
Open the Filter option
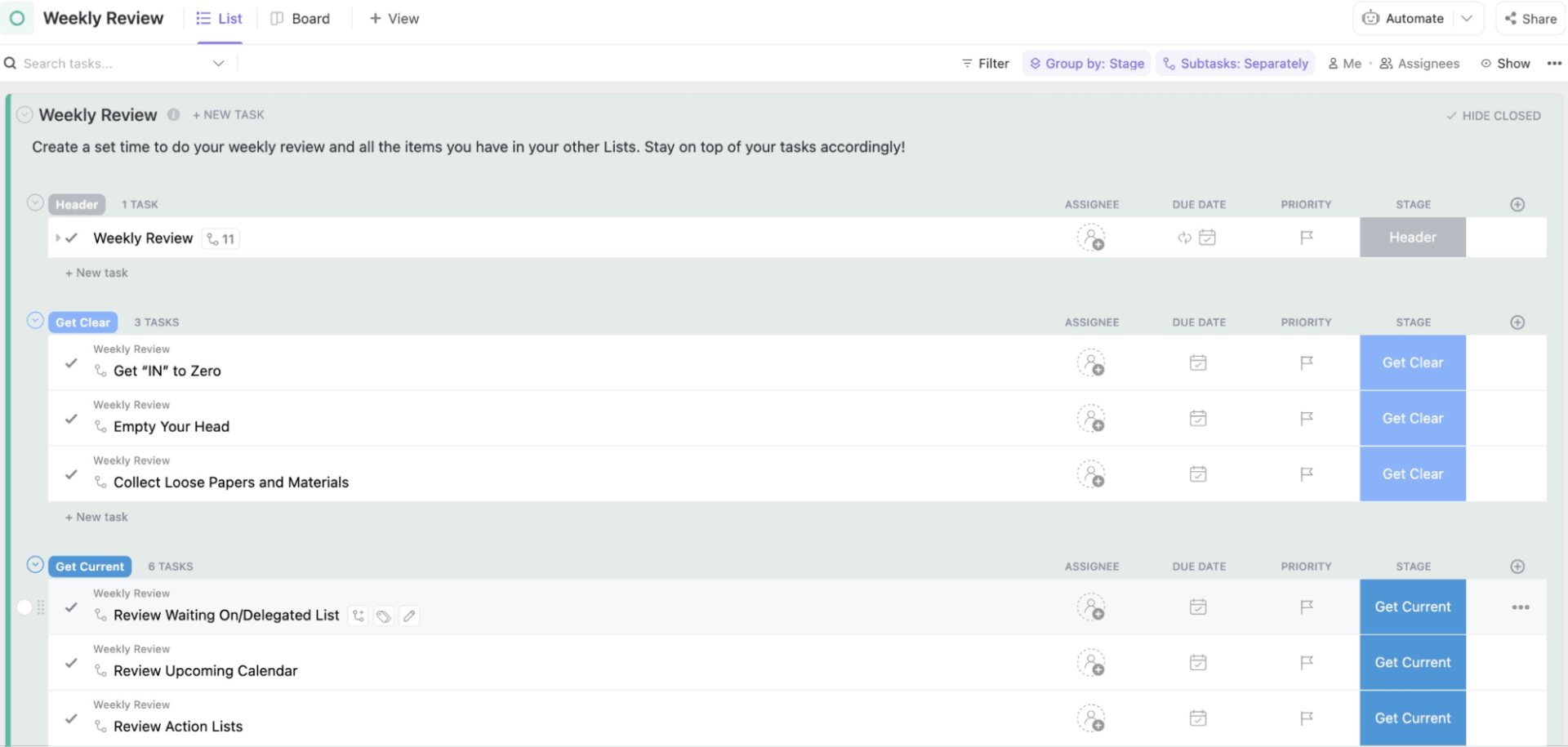(986, 64)
